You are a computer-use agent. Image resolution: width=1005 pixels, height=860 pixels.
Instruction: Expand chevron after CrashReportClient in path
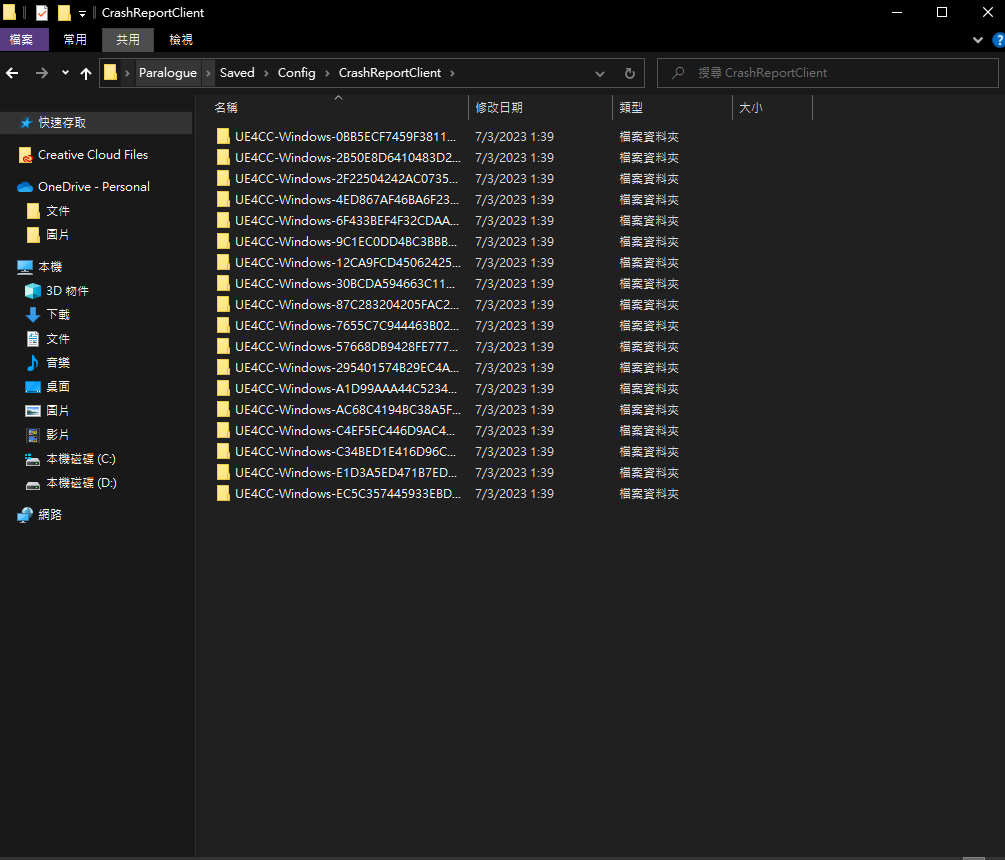[x=452, y=73]
